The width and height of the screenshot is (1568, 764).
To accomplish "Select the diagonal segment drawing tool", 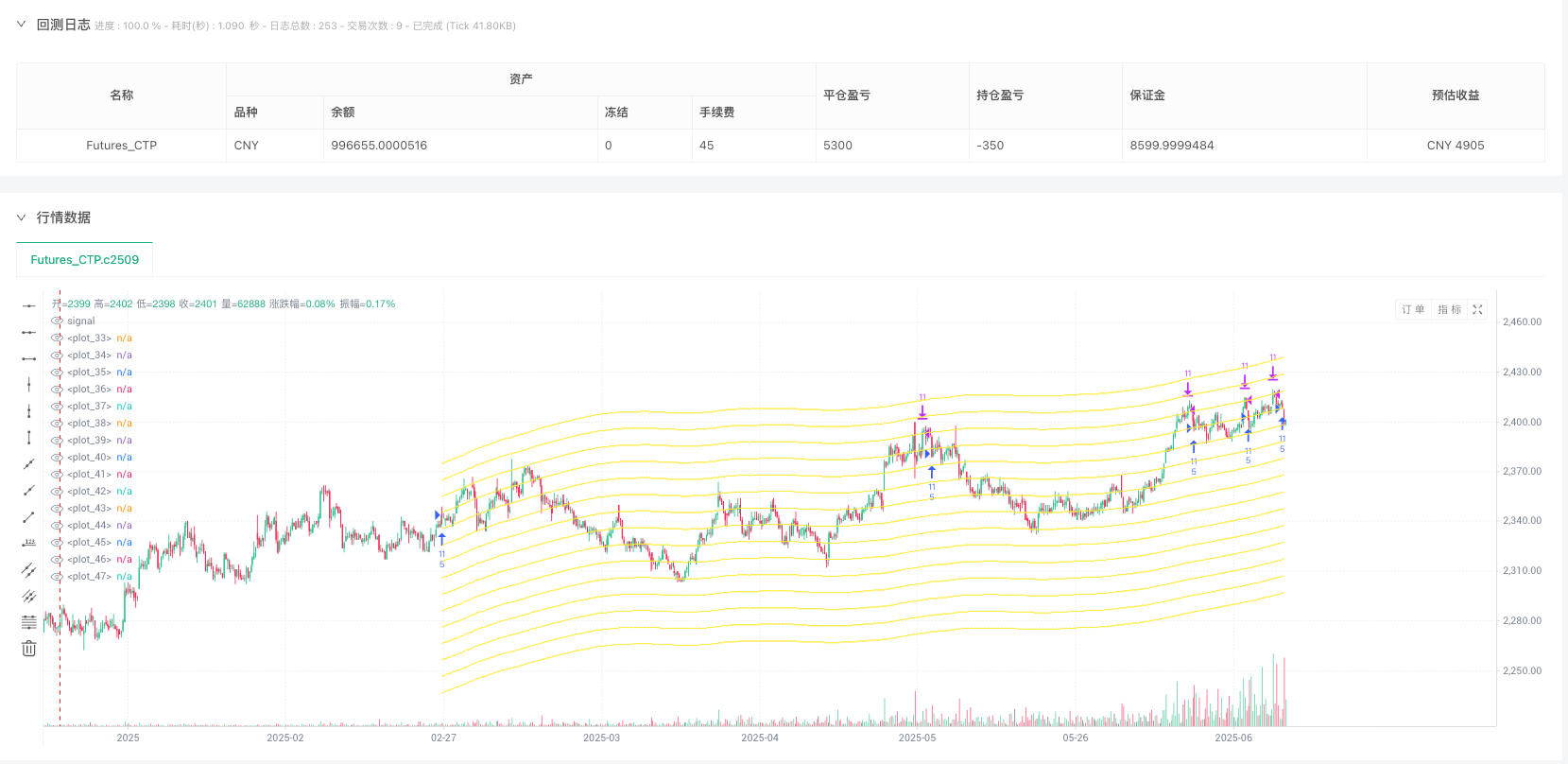I will [29, 516].
